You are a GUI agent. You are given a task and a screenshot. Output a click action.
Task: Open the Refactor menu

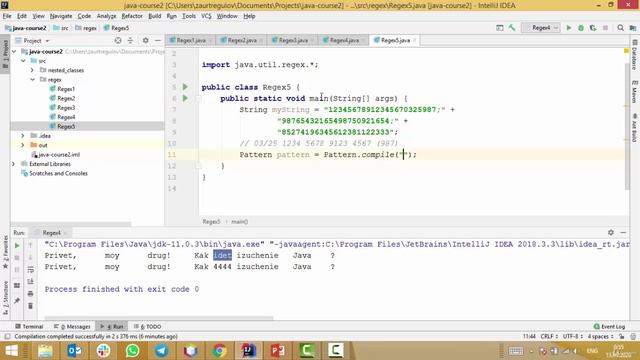coord(132,16)
